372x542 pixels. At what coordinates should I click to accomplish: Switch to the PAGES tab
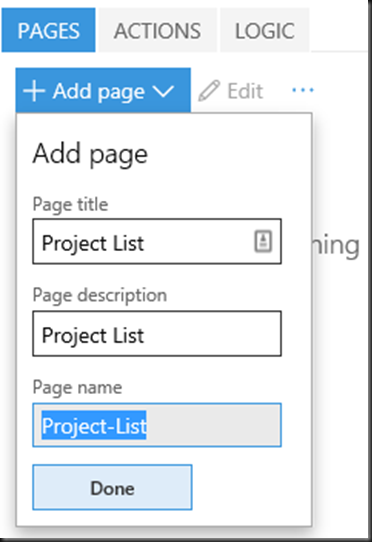[48, 30]
